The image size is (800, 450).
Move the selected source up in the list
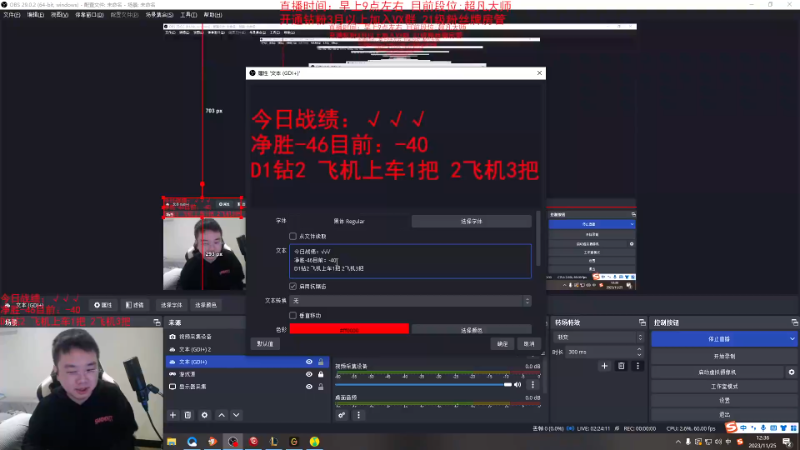pyautogui.click(x=221, y=415)
